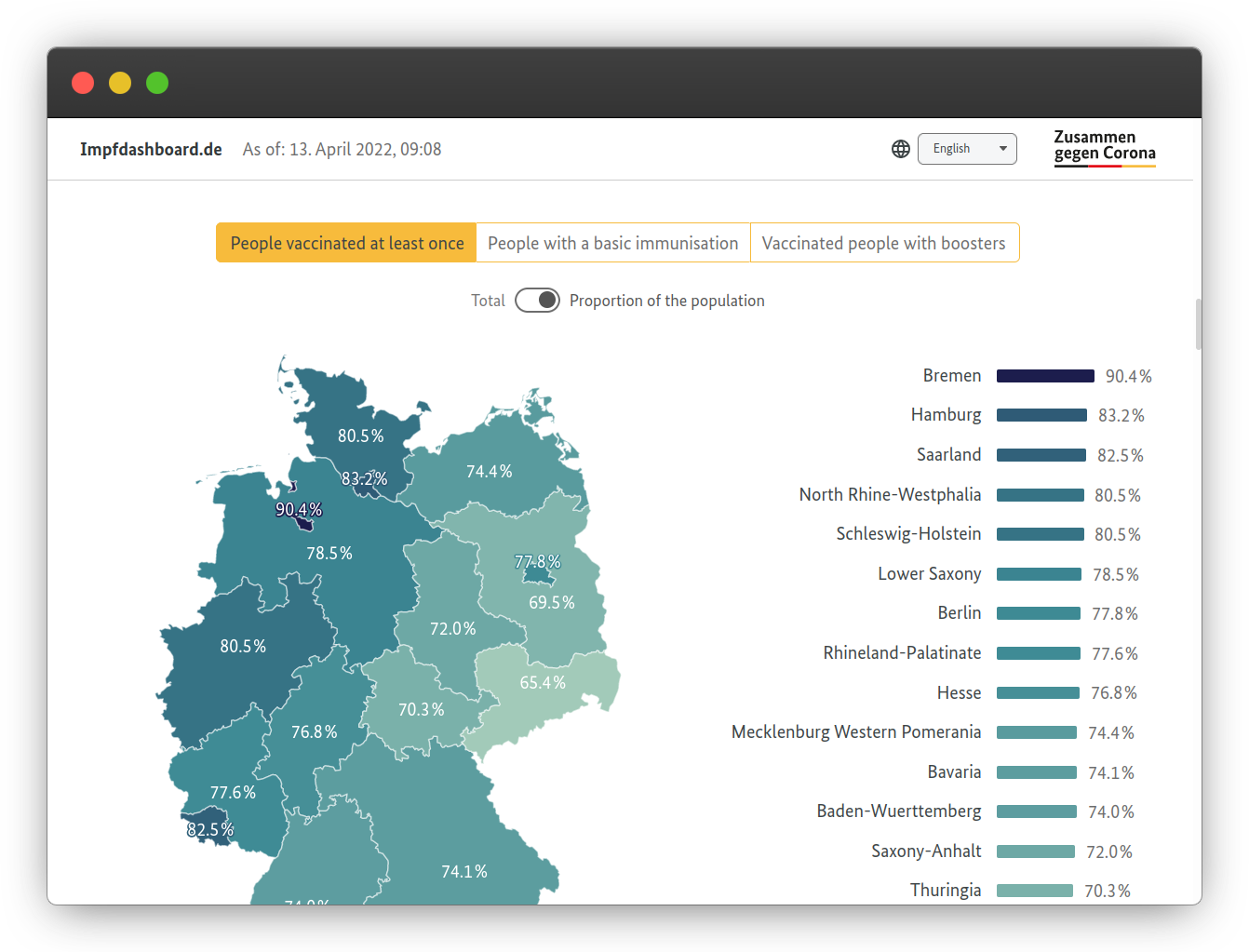Select the People vaccinated at least once tab
The width and height of the screenshot is (1249, 952).
(x=345, y=242)
